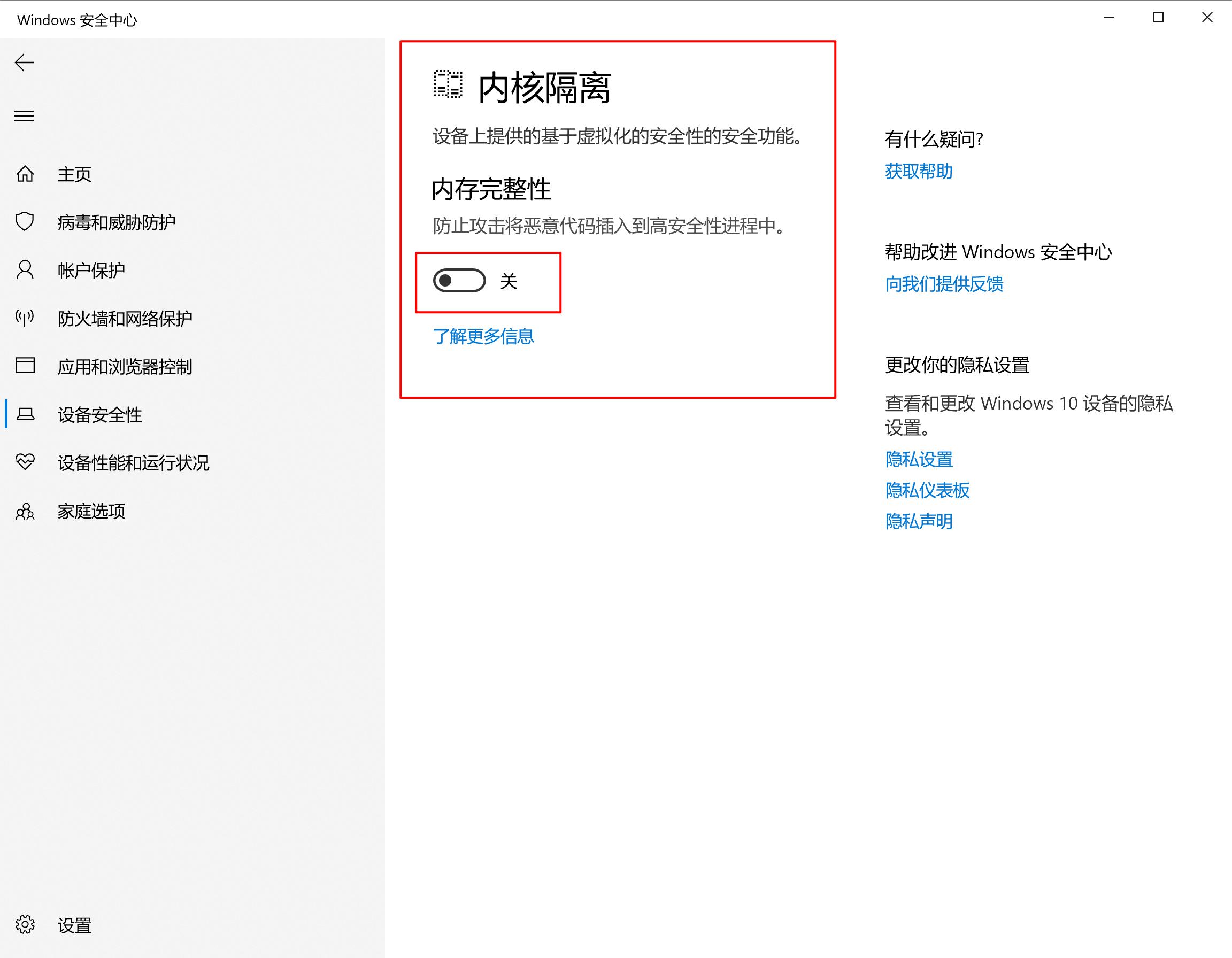The height and width of the screenshot is (958, 1232).
Task: Open 应用和浏览器控制 from the sidebar icon
Action: (x=25, y=366)
